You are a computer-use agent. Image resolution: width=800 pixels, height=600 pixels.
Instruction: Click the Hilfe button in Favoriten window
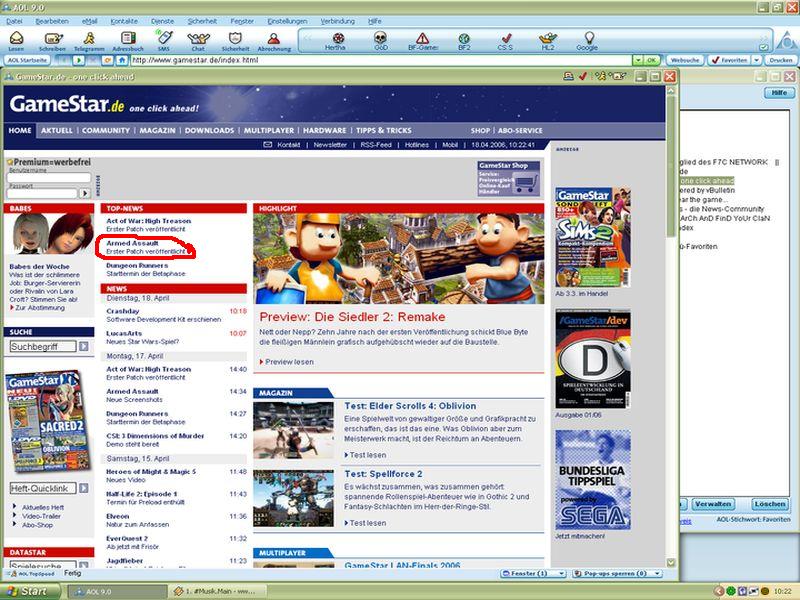(779, 93)
